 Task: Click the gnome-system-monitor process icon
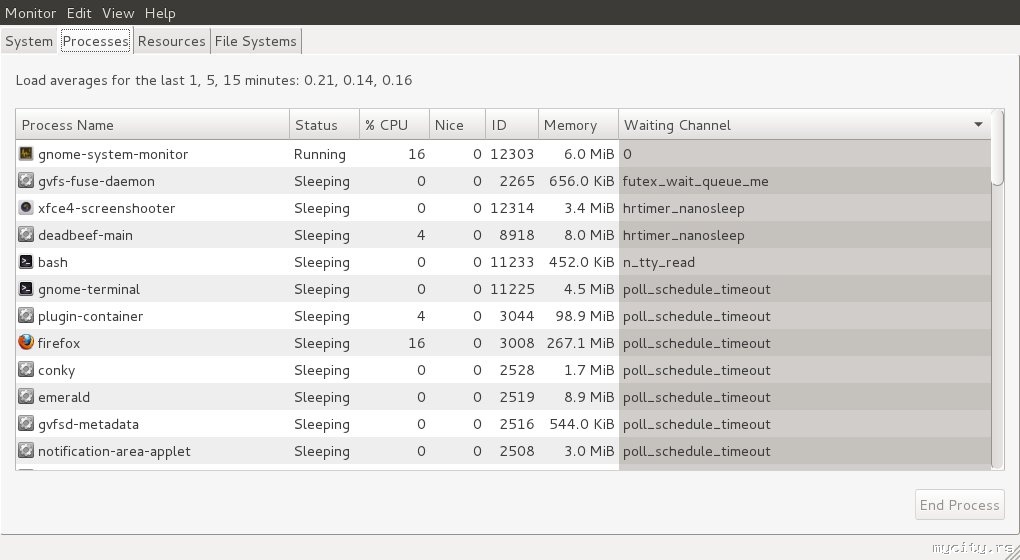[26, 154]
